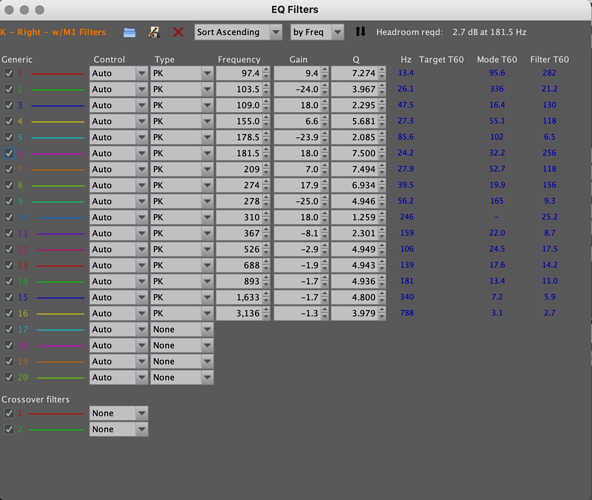Click the red X delete filters icon

click(178, 32)
